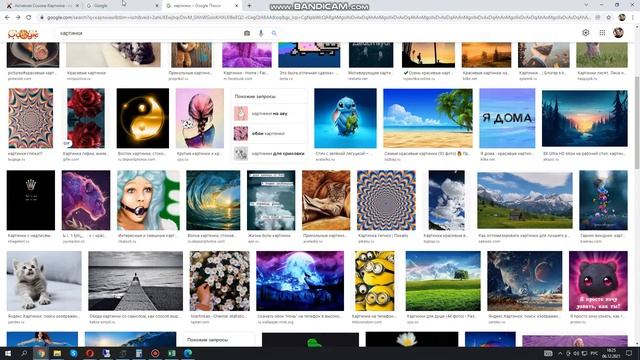Image resolution: width=640 pixels, height=360 pixels.
Task: Open the green field with lone tree image
Action: coord(443,281)
